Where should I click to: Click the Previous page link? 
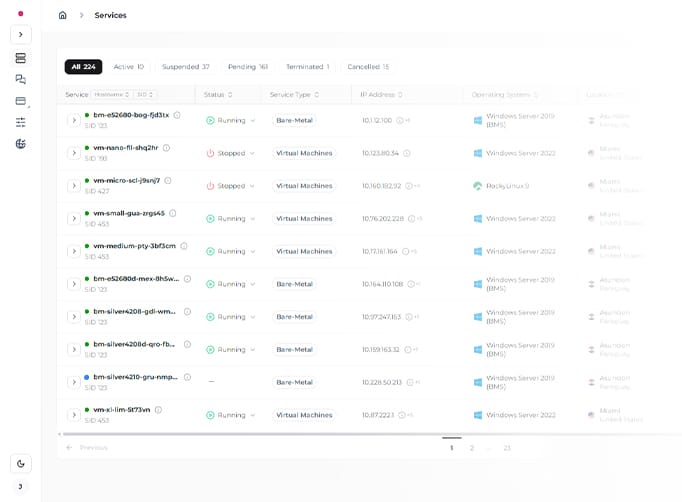point(87,447)
